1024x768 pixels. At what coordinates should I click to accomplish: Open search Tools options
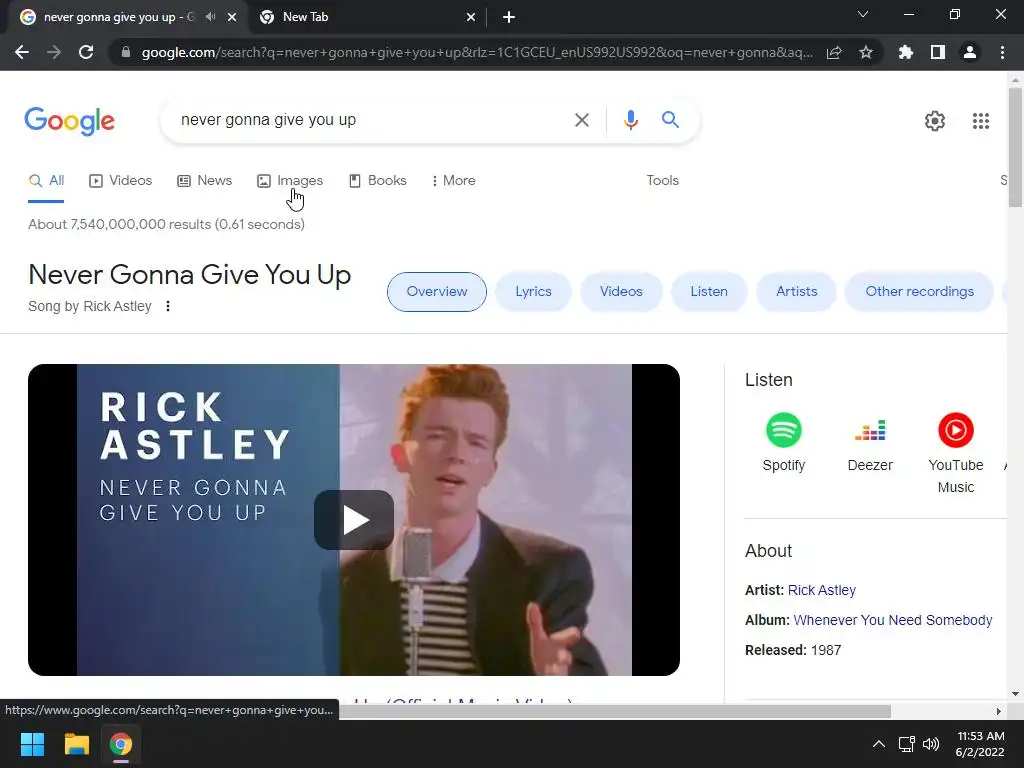tap(662, 181)
